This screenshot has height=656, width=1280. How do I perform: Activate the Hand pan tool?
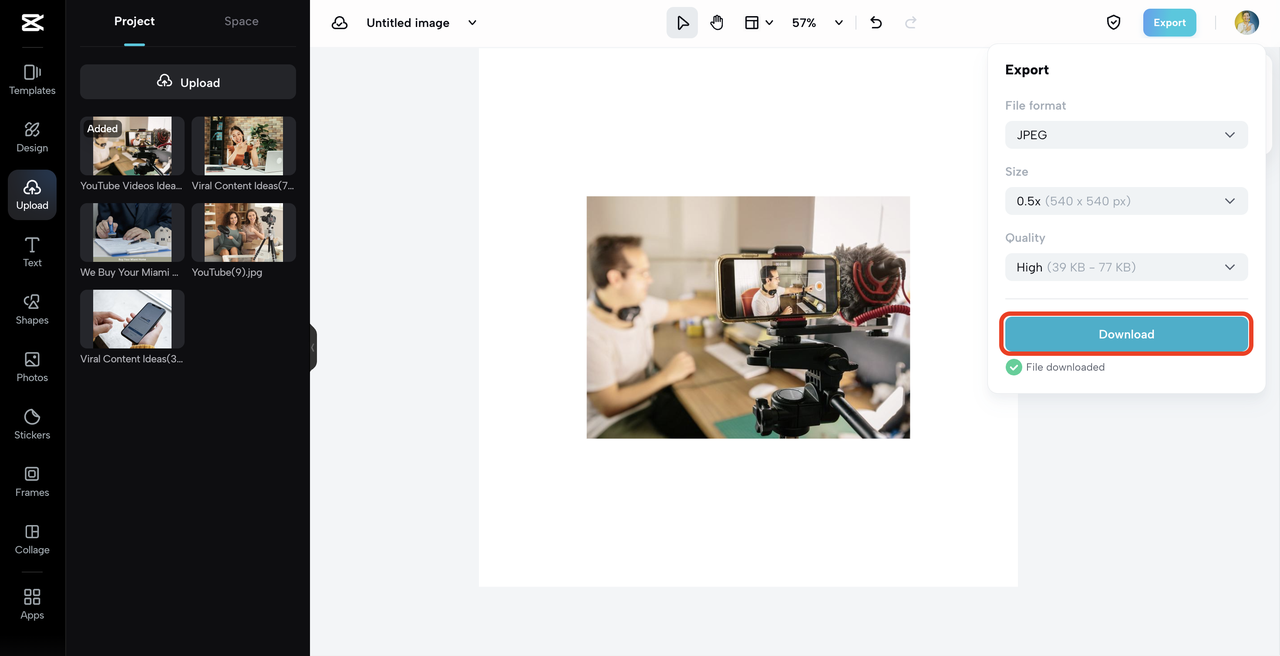point(717,22)
